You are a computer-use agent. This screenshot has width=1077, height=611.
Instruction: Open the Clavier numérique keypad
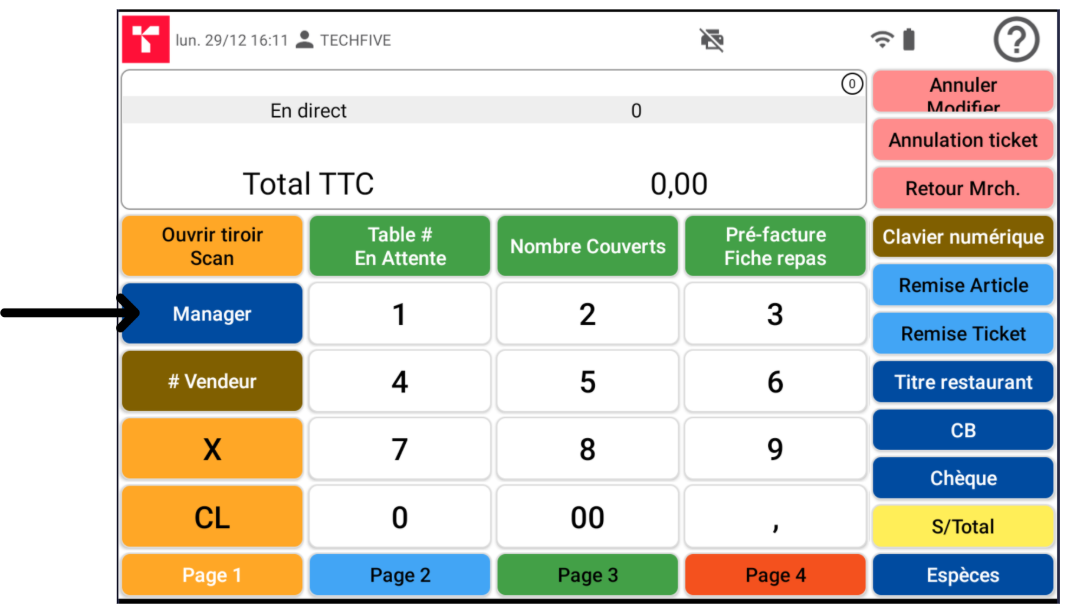[963, 237]
